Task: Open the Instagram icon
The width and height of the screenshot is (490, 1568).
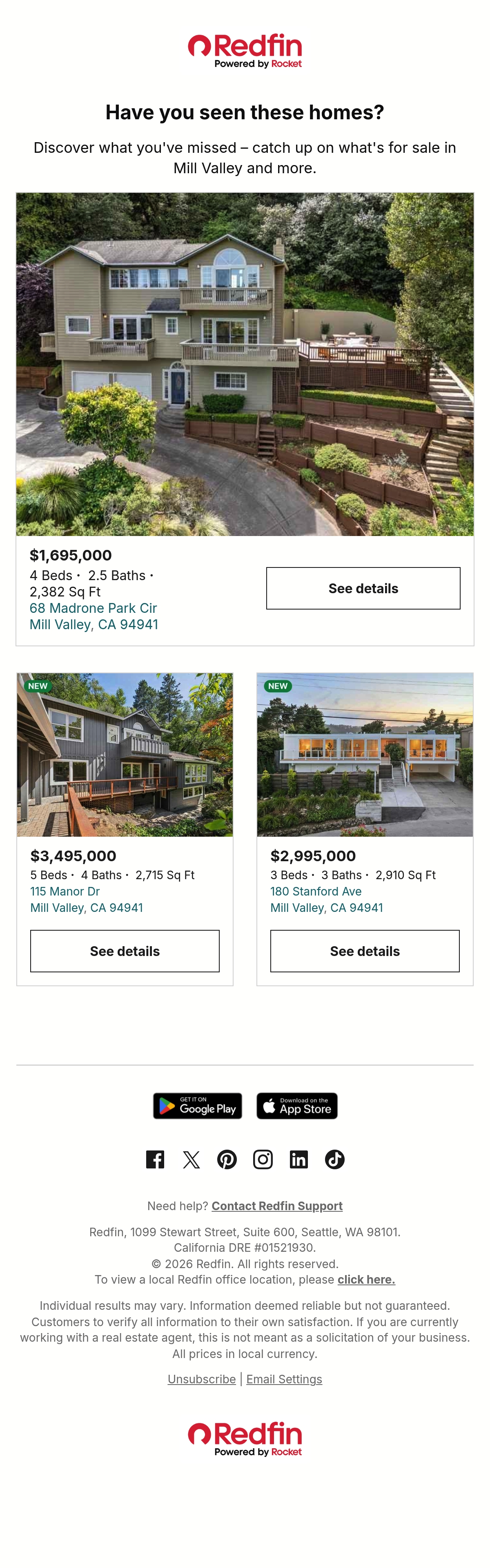Action: [263, 1159]
